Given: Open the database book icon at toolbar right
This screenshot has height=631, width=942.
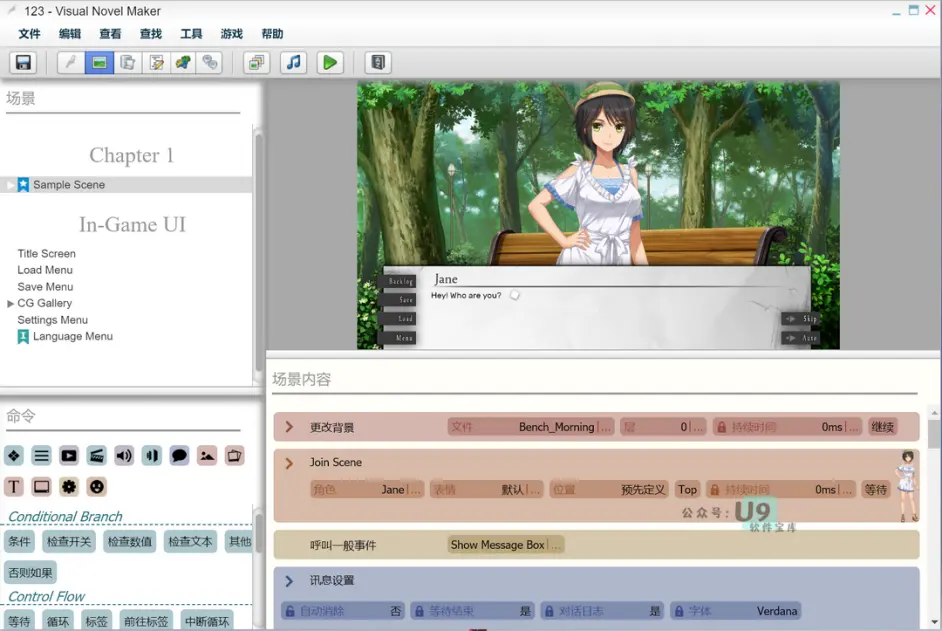Looking at the screenshot, I should tap(377, 62).
